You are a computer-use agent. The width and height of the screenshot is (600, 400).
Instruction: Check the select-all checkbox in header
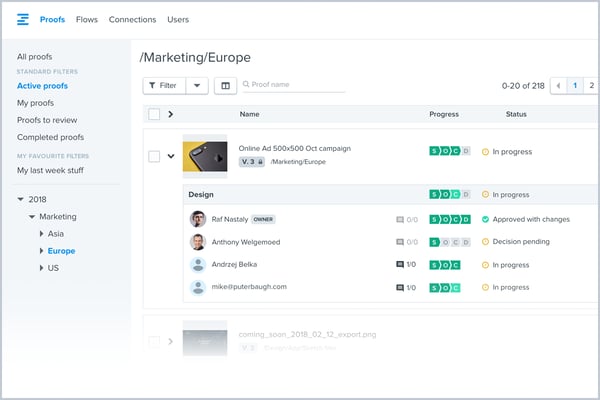coord(154,114)
